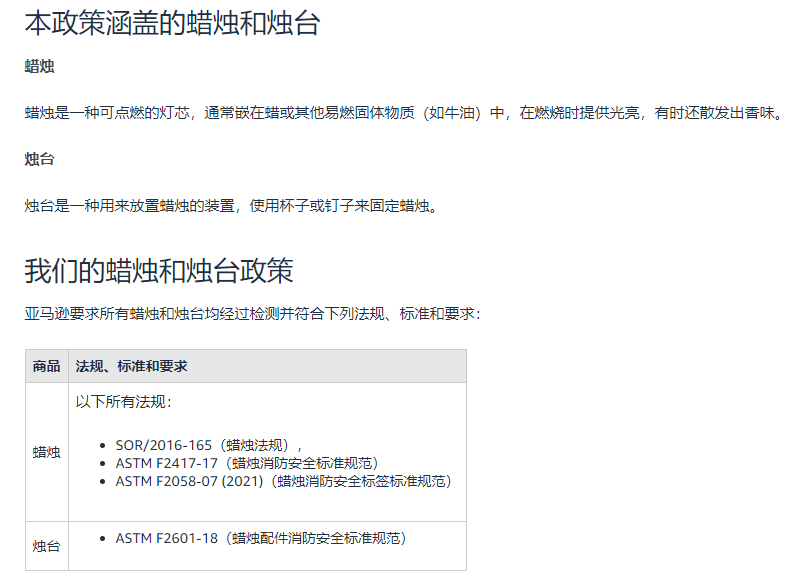
Task: Click the heading 我们的蜡烛和烛台政策
Action: [159, 271]
